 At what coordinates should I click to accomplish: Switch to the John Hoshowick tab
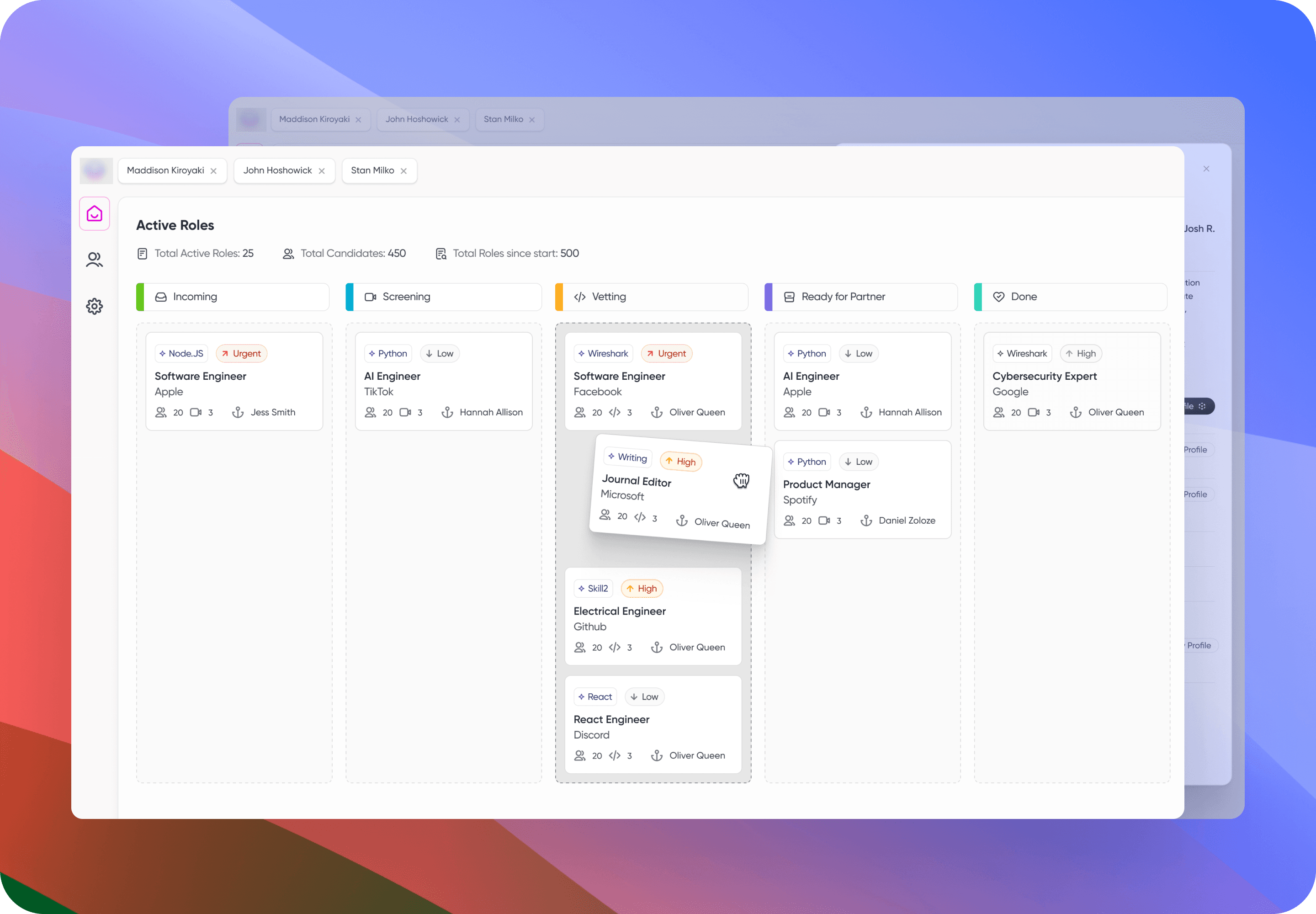[x=277, y=170]
